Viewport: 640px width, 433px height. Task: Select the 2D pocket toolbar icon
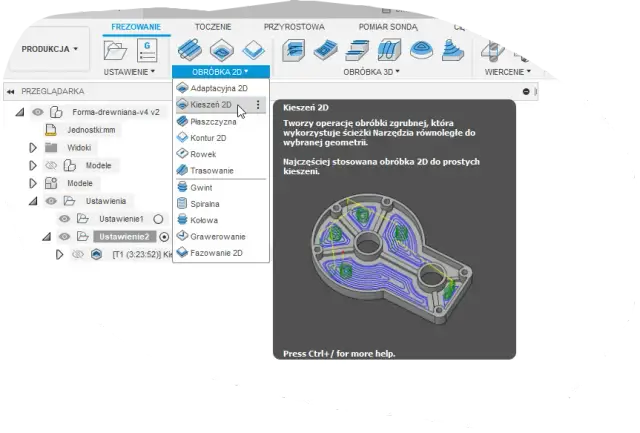point(222,50)
